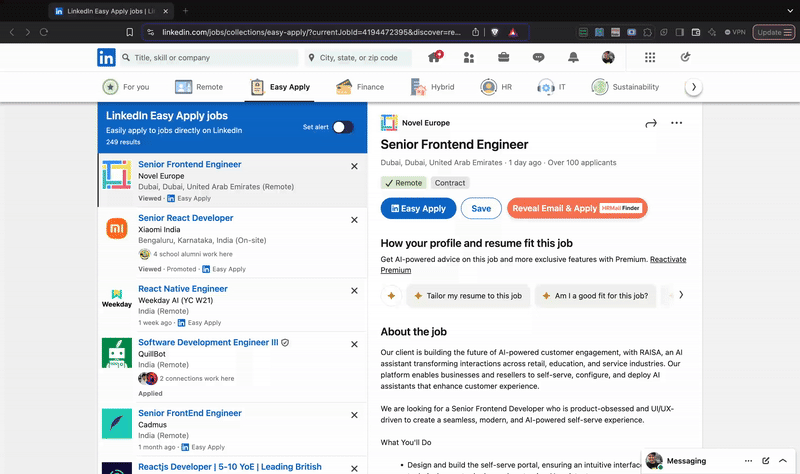This screenshot has height=474, width=800.
Task: Click Am I a good fit chip
Action: point(595,296)
